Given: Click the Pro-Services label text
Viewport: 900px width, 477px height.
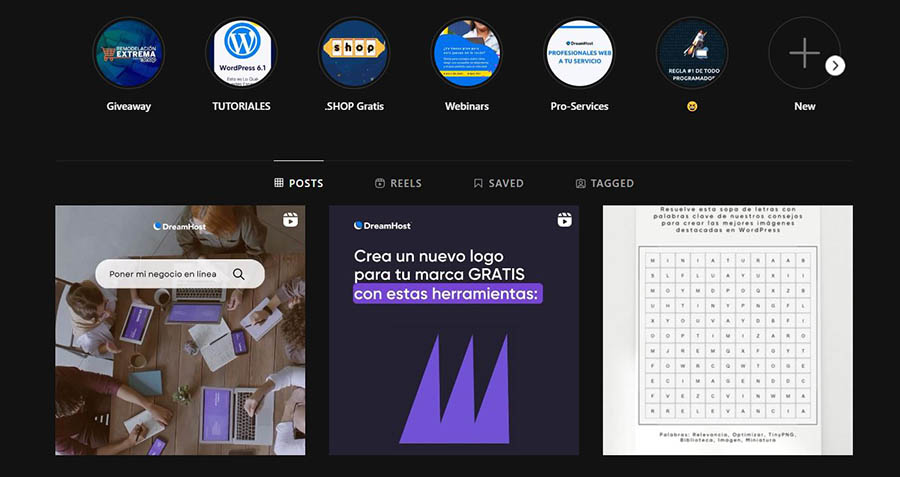Looking at the screenshot, I should point(579,106).
